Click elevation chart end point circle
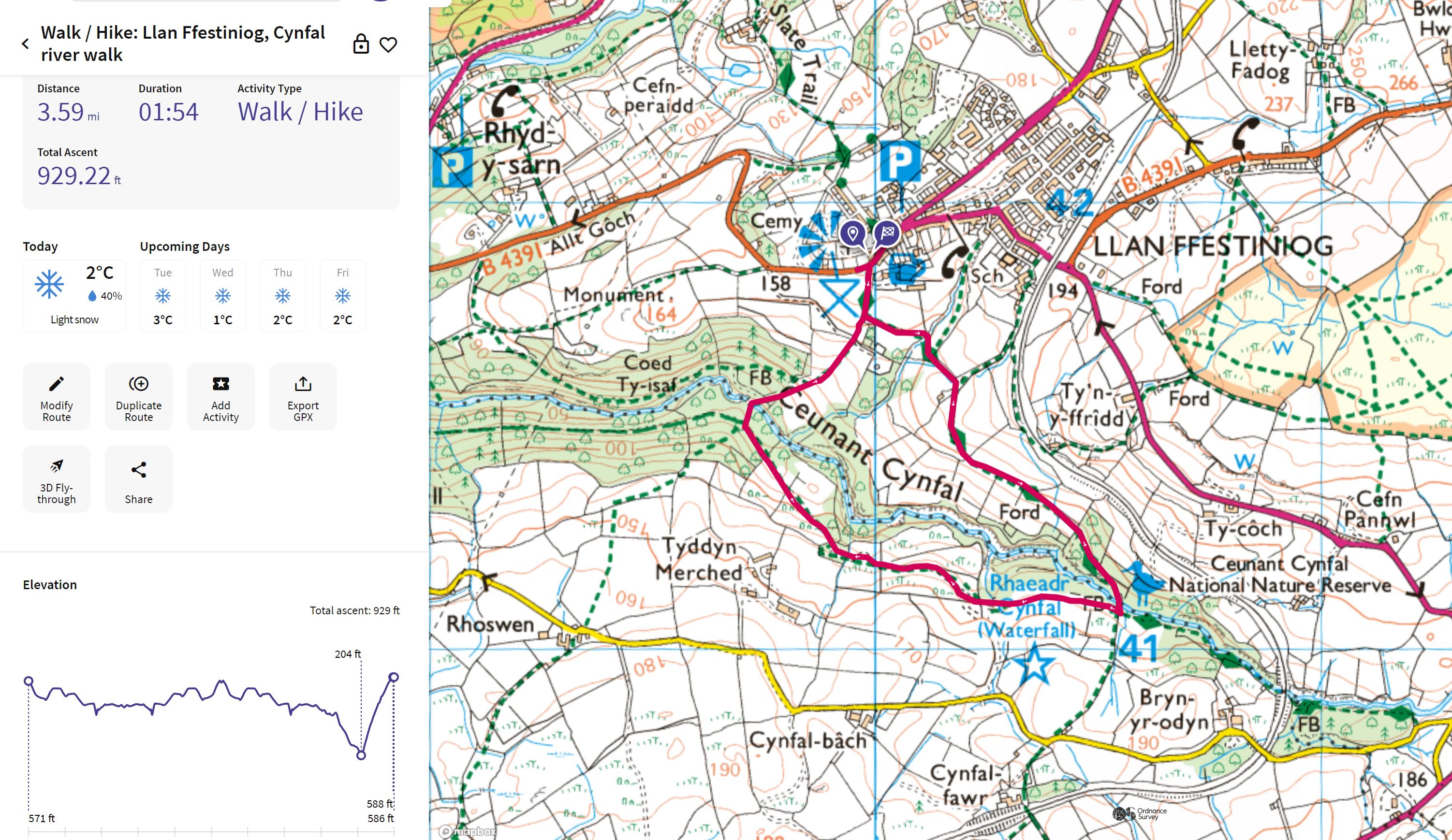 (394, 677)
